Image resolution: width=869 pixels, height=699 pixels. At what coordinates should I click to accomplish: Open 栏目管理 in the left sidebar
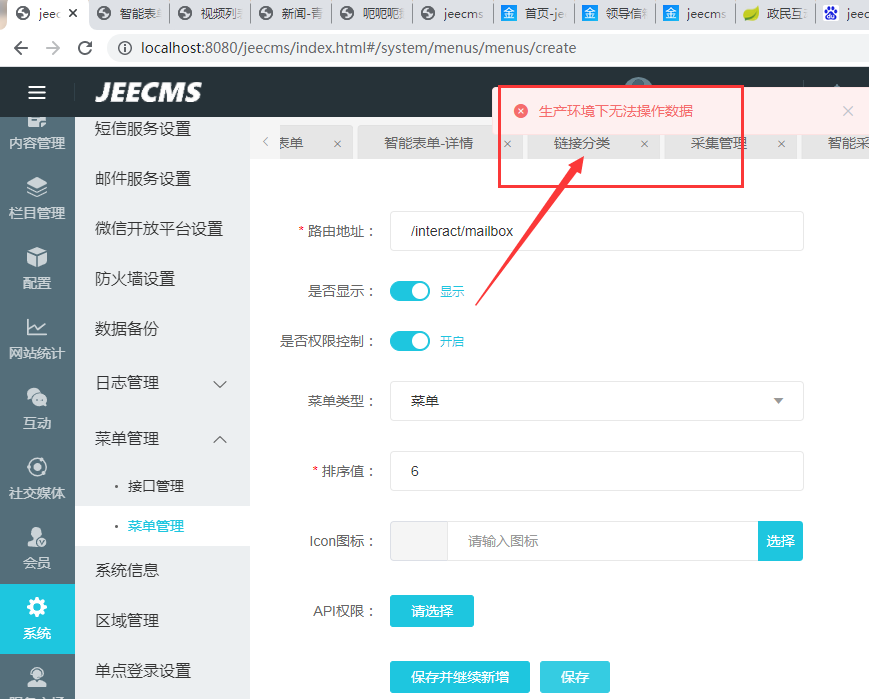pos(37,198)
